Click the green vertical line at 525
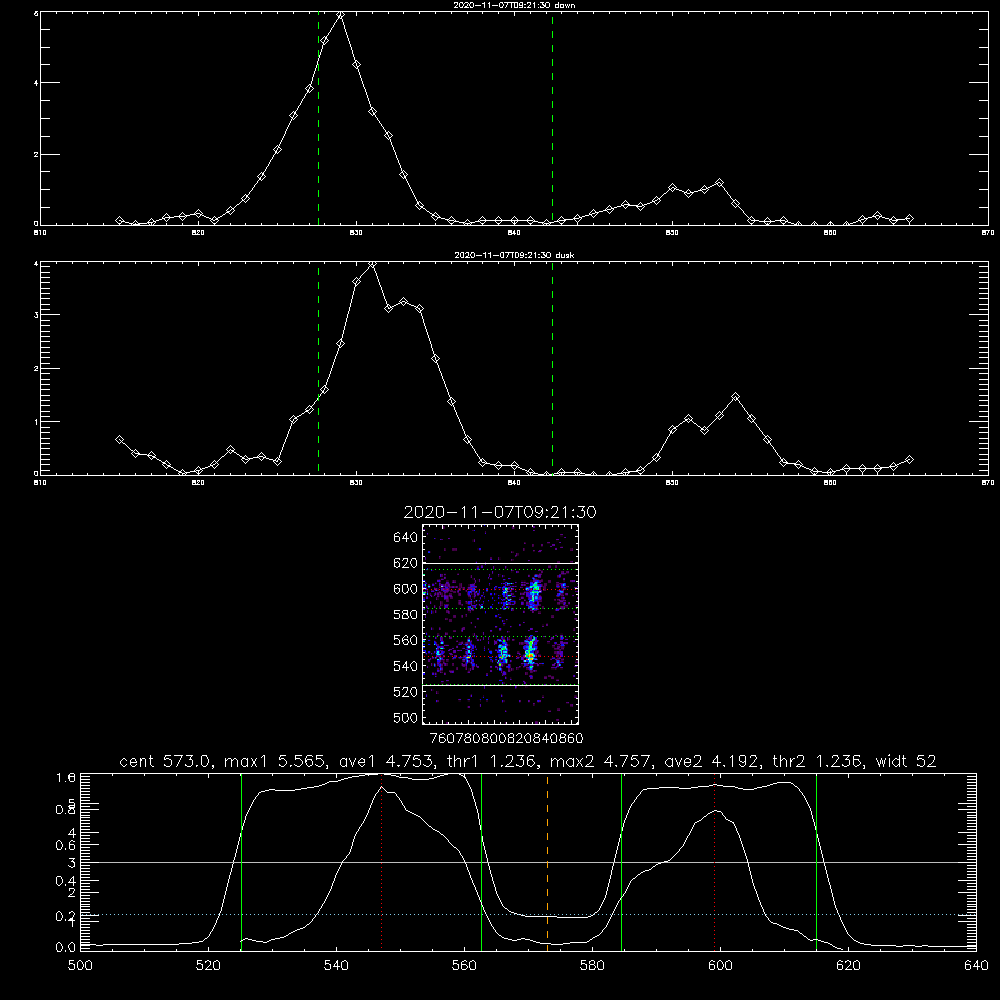The image size is (1000, 1000). (x=241, y=861)
